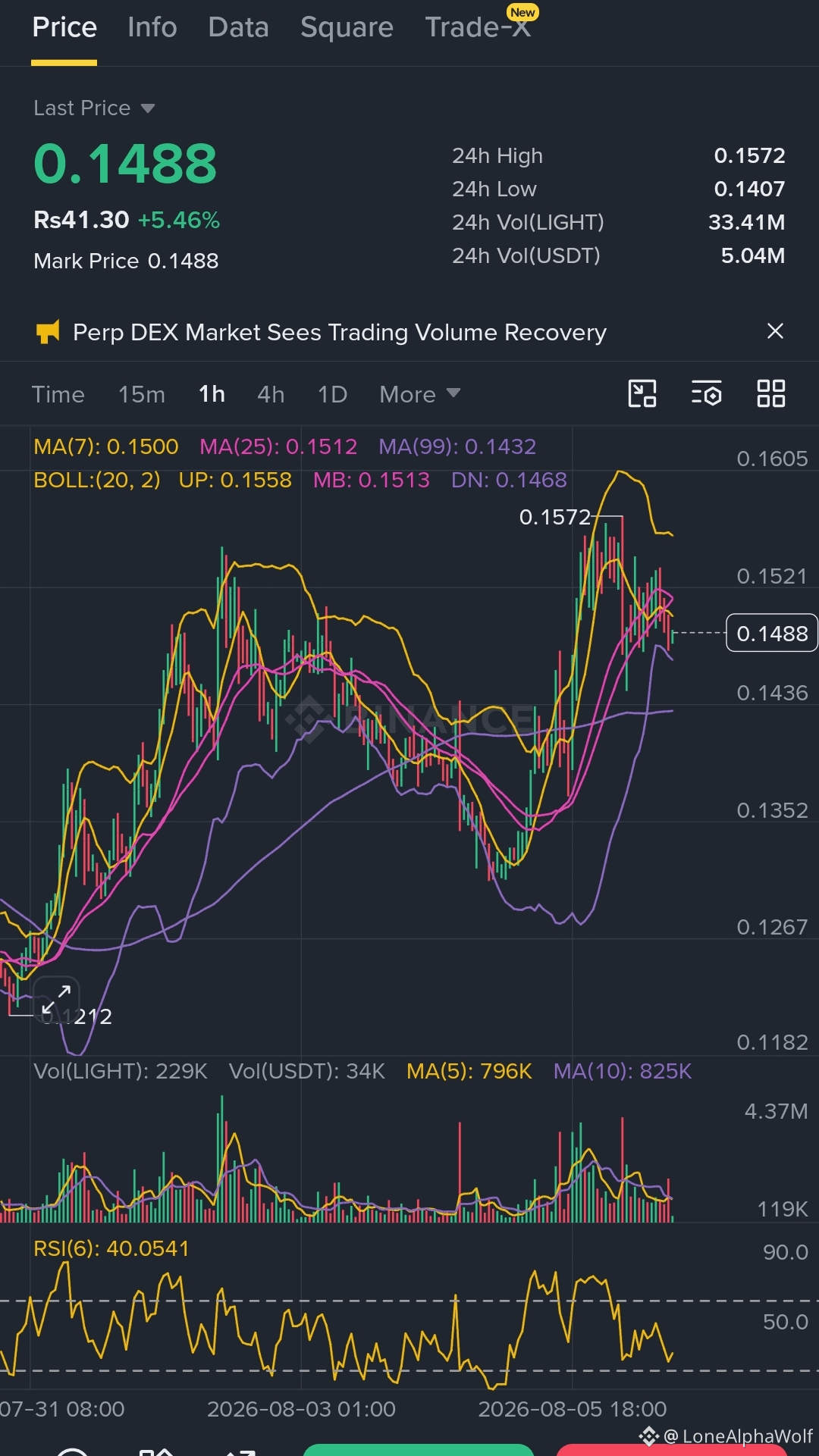The width and height of the screenshot is (819, 1456).
Task: Open the four-square grid layout icon
Action: coord(771,394)
